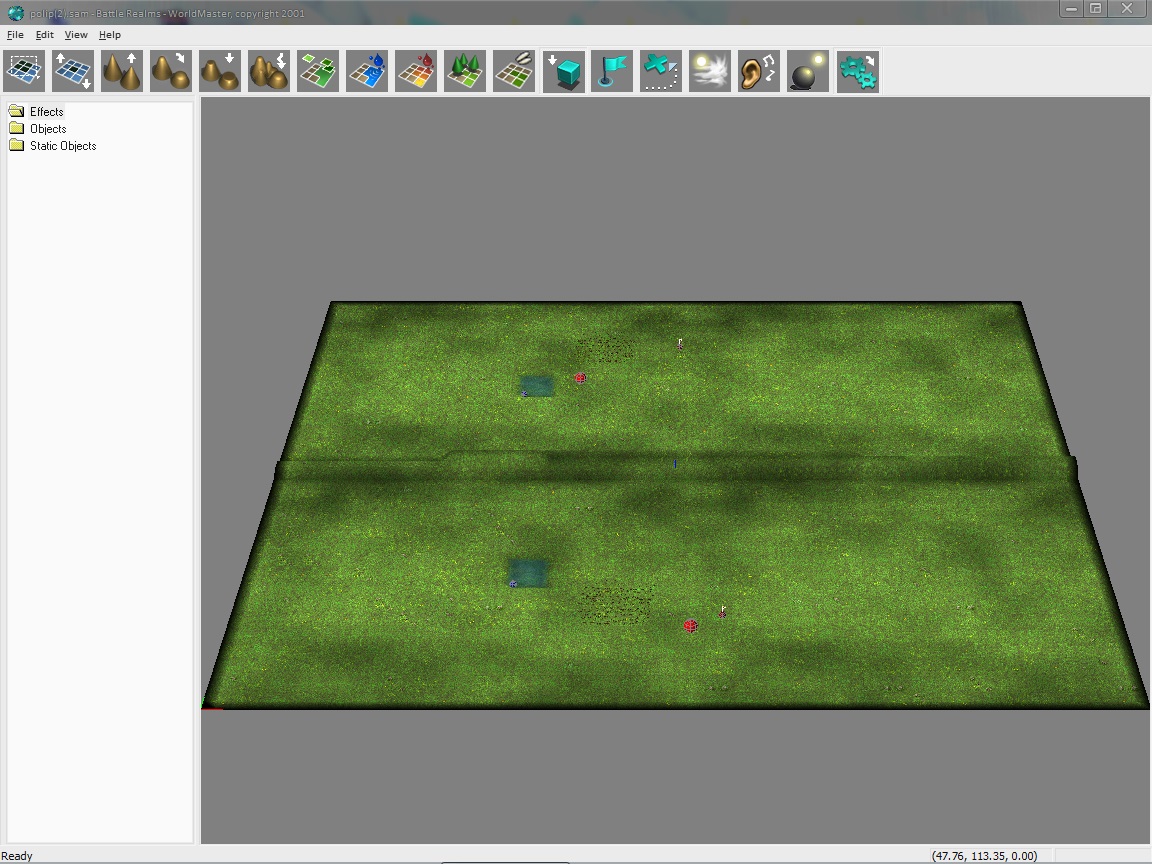Screen dimensions: 1152x864
Task: Activate the place object cube tool
Action: [564, 71]
